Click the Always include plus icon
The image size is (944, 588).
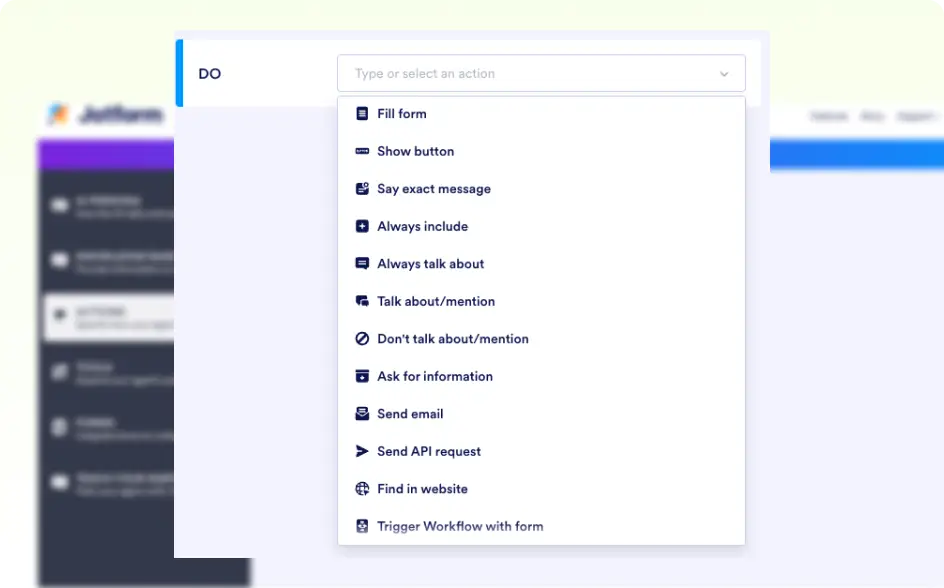click(362, 226)
